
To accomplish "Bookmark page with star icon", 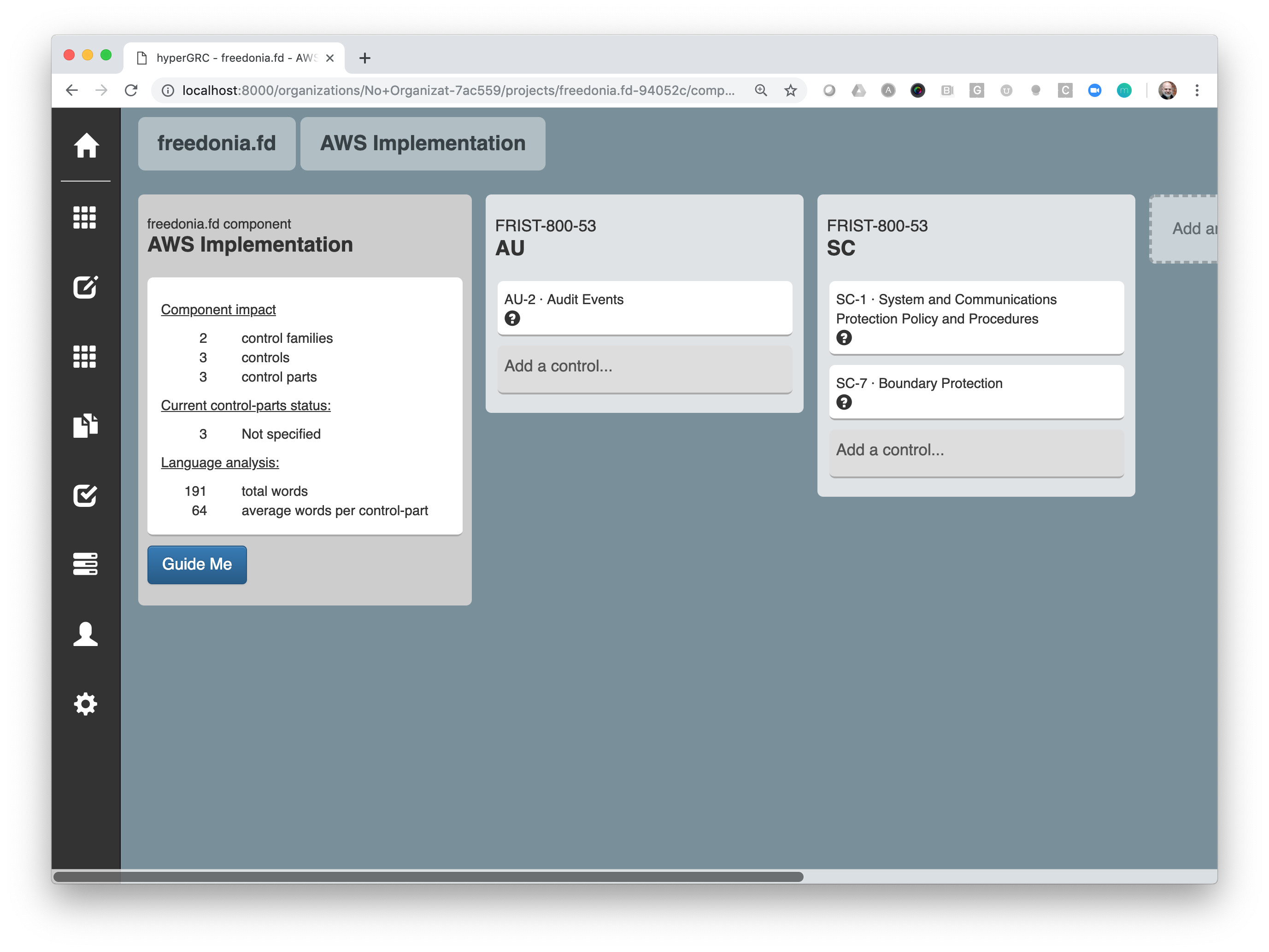I will (791, 90).
